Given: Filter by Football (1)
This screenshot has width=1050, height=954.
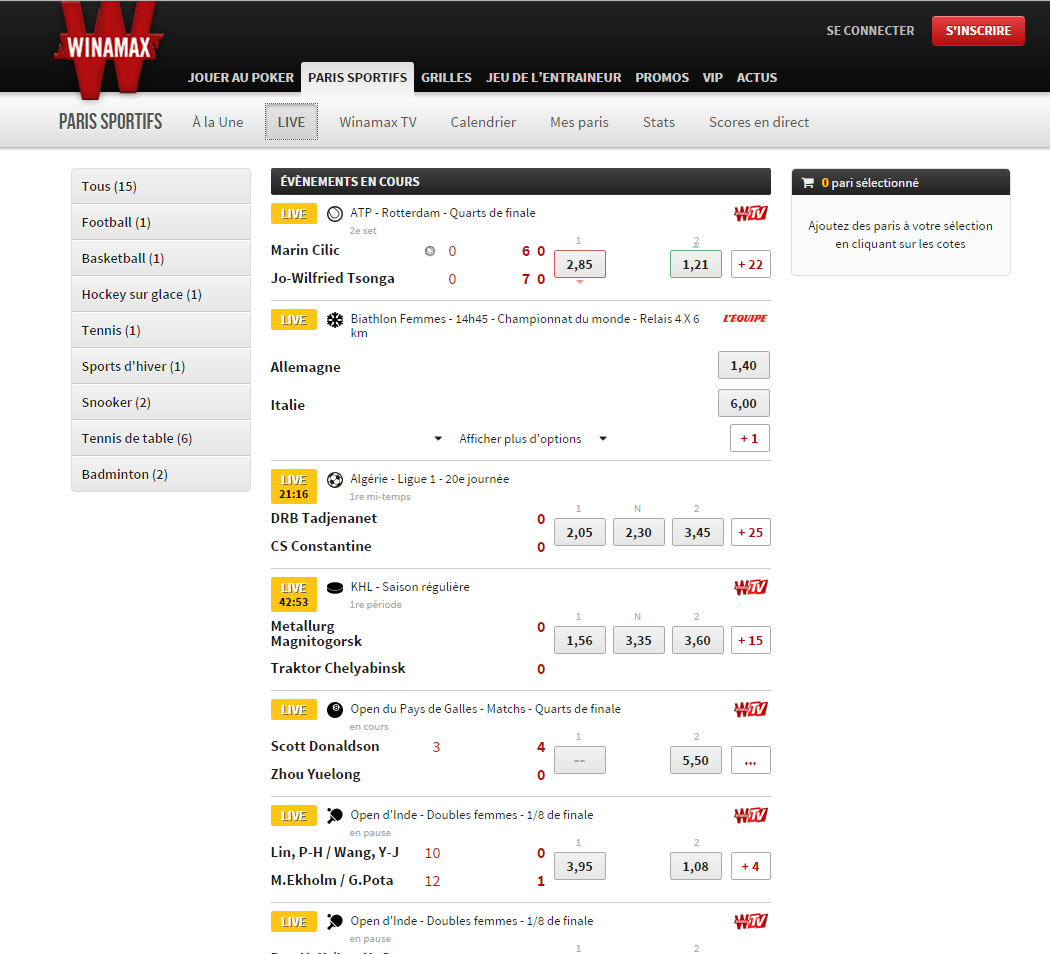Looking at the screenshot, I should [161, 222].
